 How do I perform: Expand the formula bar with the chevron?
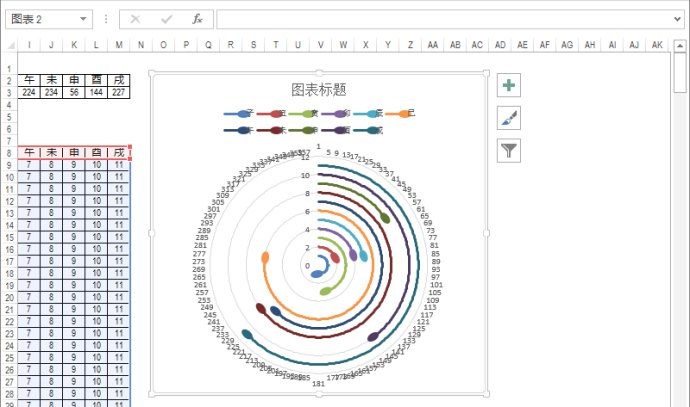pyautogui.click(x=677, y=19)
